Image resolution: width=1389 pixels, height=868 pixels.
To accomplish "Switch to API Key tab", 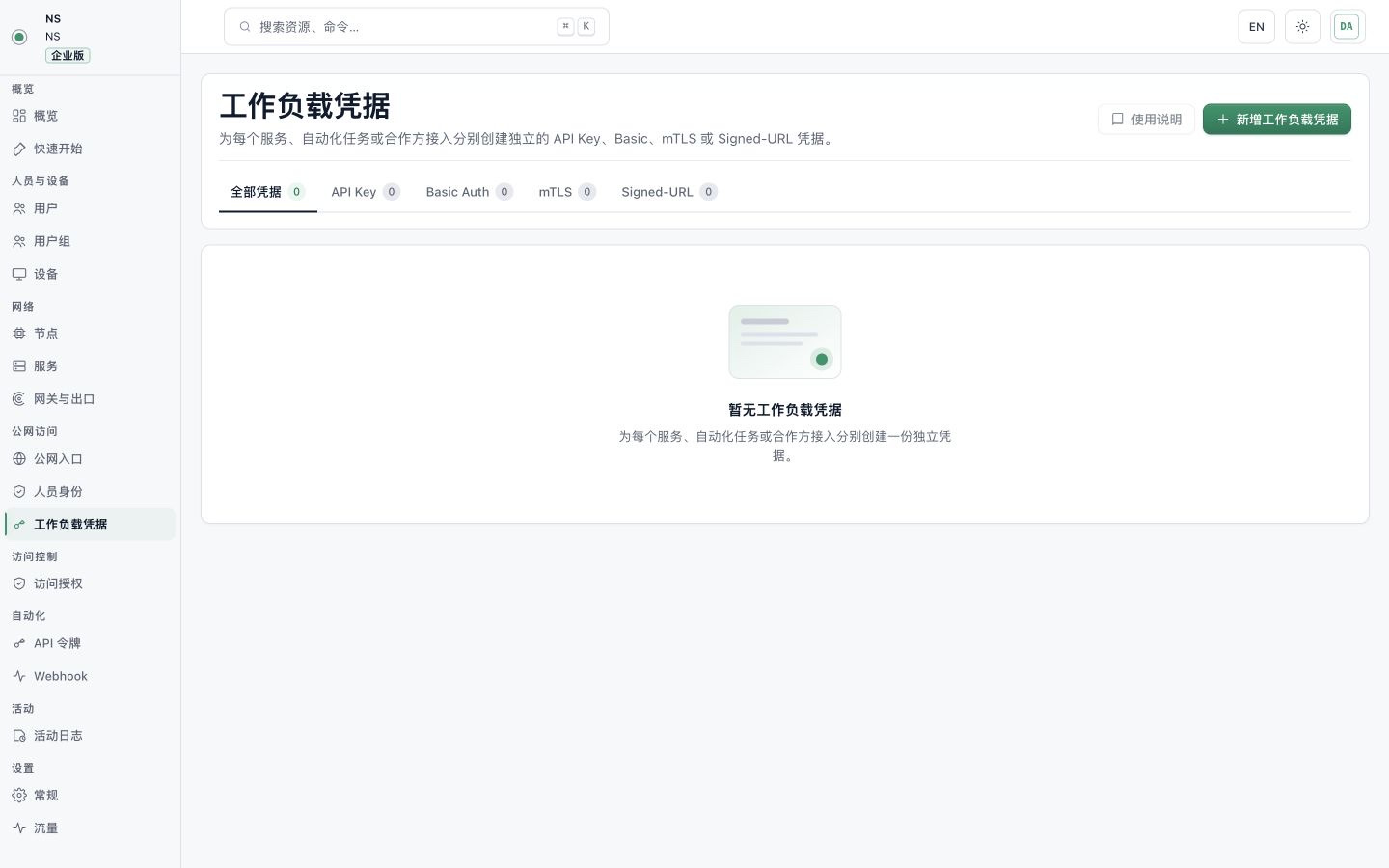I will pos(366,192).
